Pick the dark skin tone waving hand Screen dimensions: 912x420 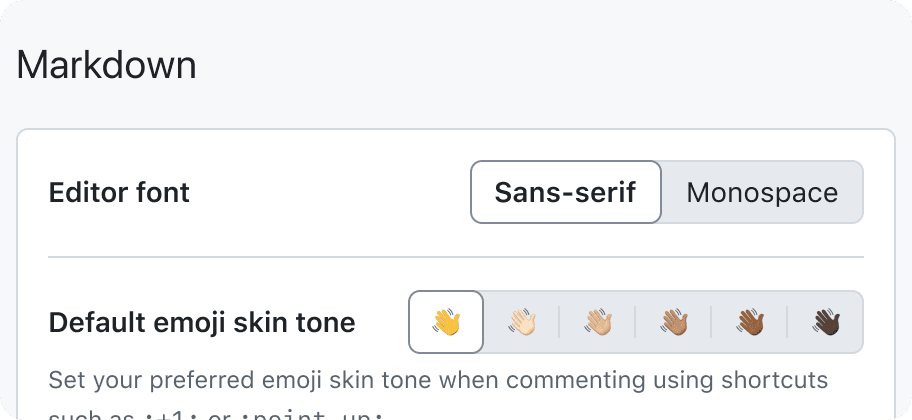(x=825, y=322)
